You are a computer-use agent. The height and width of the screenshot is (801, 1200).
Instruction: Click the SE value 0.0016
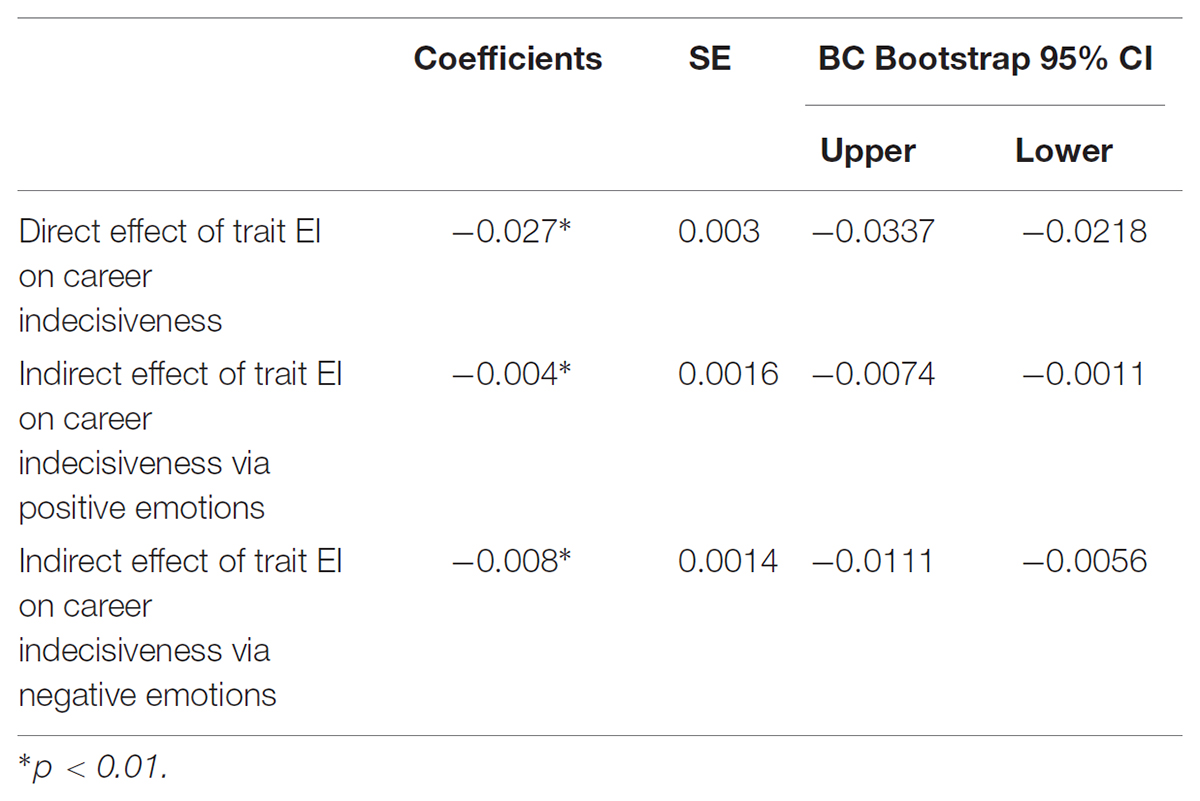[x=728, y=375]
